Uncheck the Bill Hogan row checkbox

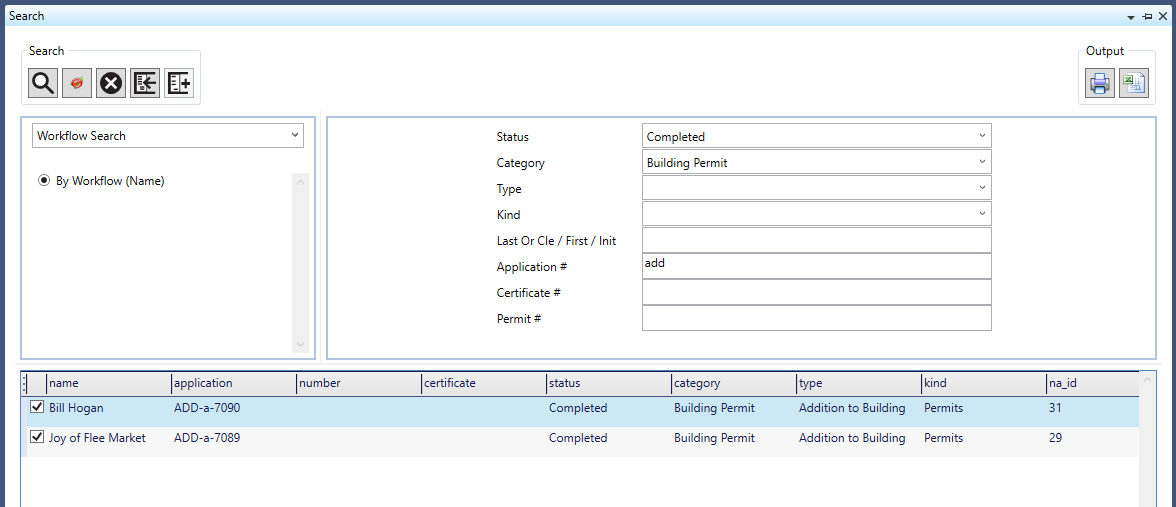(37, 408)
